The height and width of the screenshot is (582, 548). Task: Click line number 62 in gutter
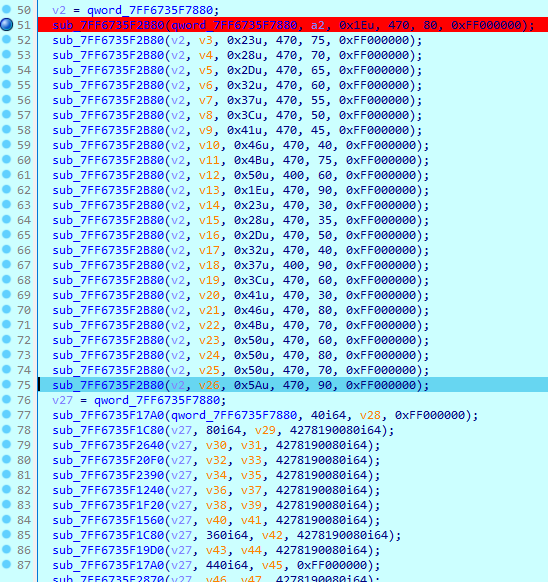pyautogui.click(x=24, y=190)
